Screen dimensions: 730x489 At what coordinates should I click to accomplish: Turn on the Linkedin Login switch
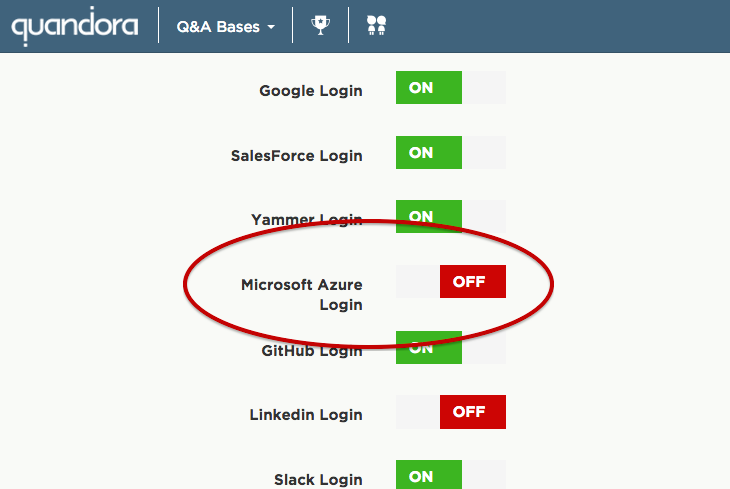point(451,412)
